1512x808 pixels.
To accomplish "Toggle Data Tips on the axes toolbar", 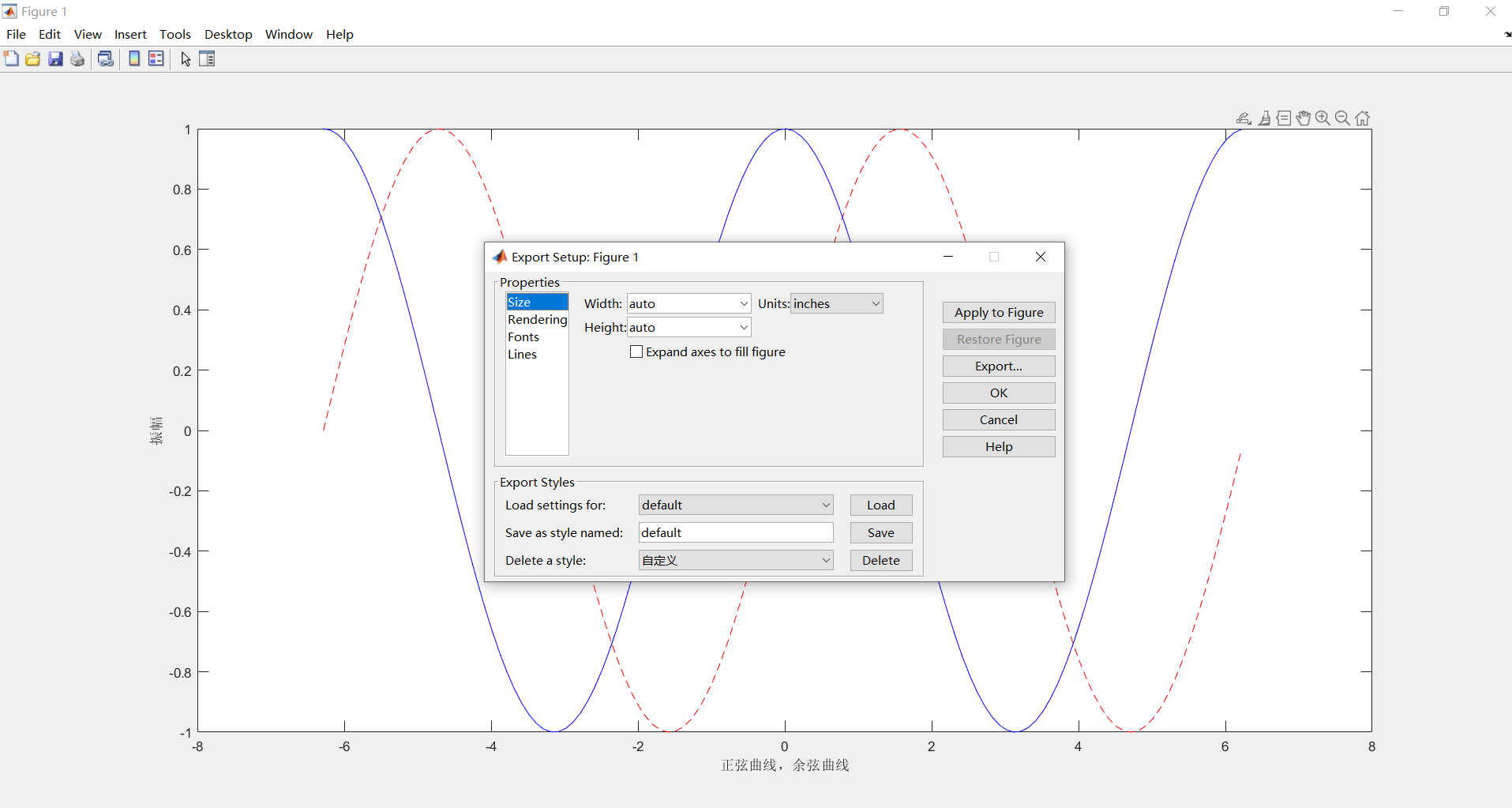I will click(x=1285, y=118).
